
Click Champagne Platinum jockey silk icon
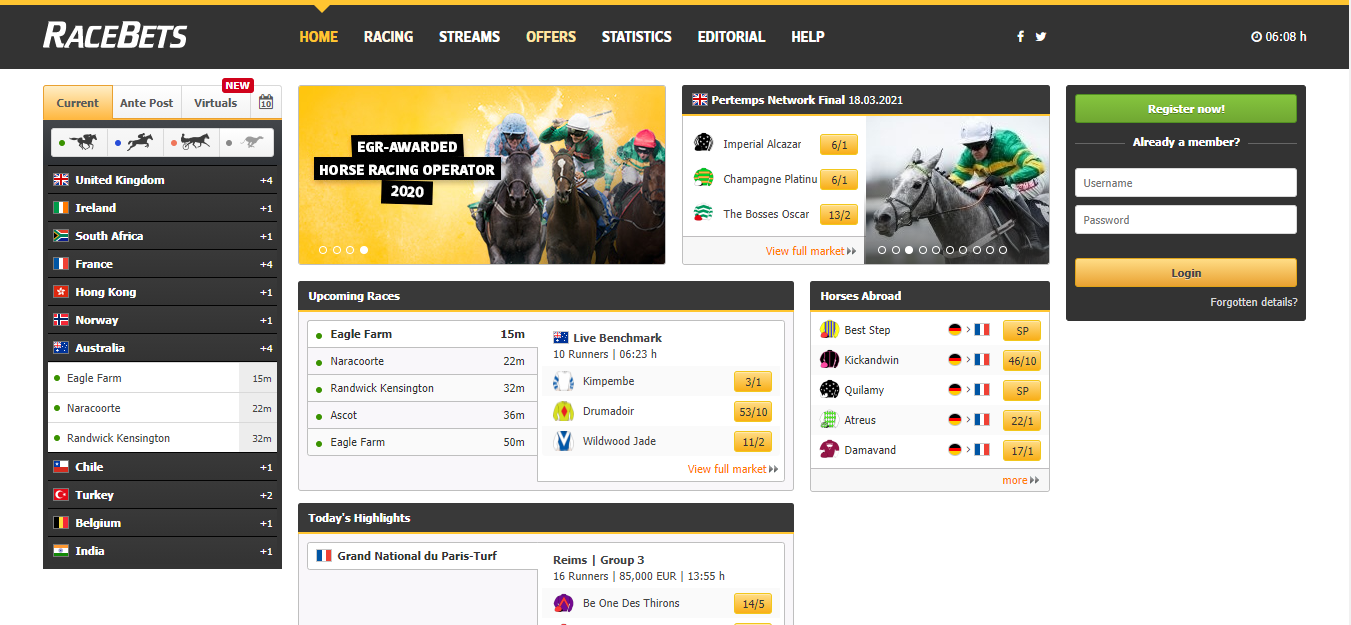click(x=703, y=178)
